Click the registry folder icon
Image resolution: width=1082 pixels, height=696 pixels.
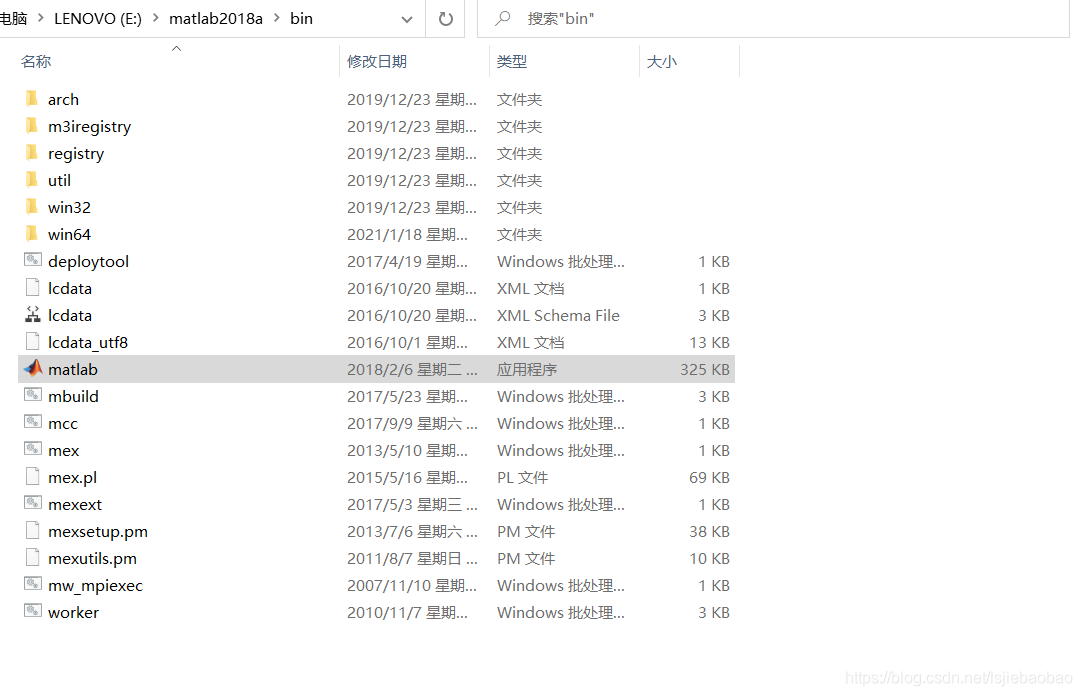[x=32, y=152]
